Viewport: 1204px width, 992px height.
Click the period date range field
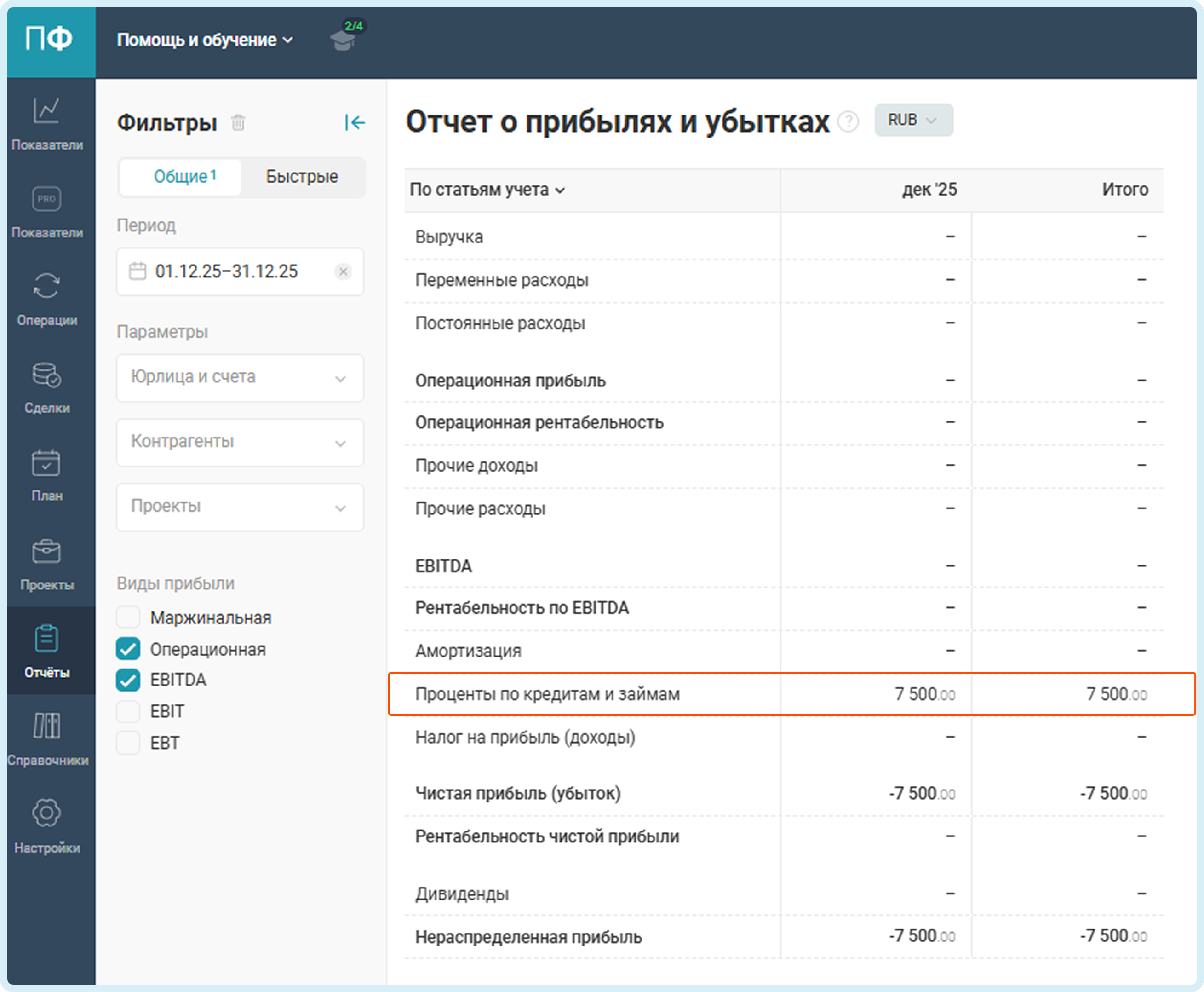[227, 271]
